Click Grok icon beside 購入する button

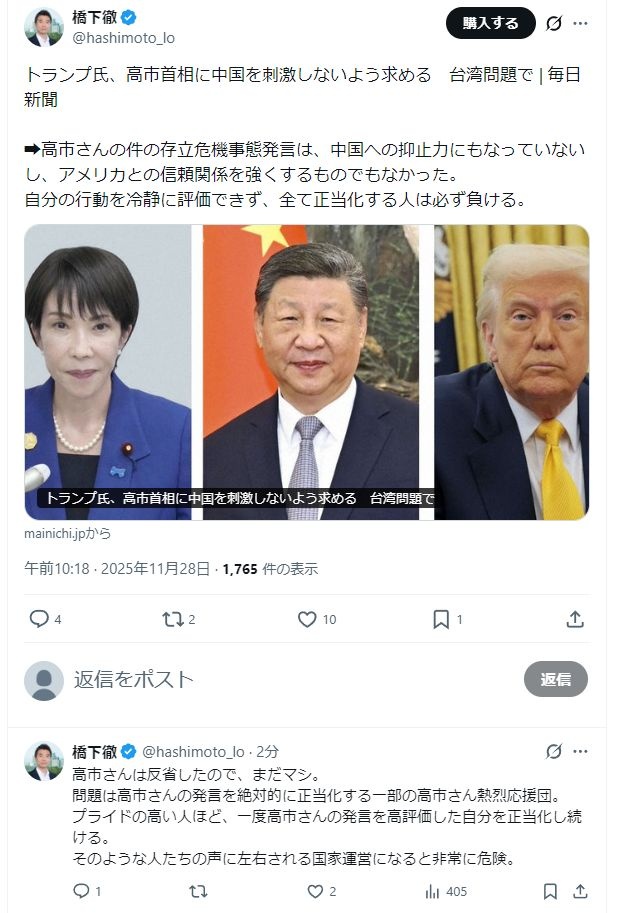(554, 23)
